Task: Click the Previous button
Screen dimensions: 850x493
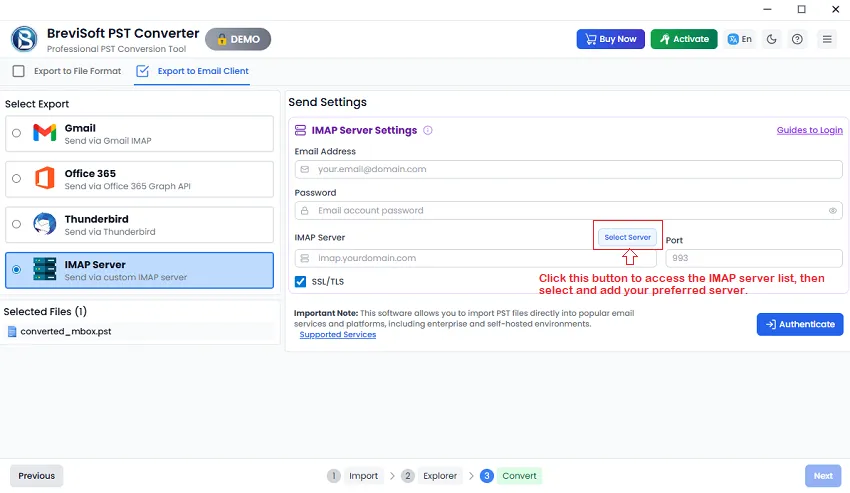Action: [36, 476]
